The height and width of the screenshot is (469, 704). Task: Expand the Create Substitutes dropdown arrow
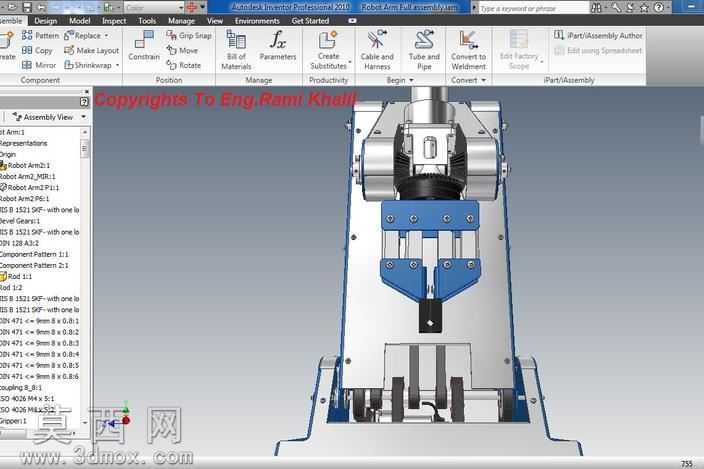click(x=350, y=62)
